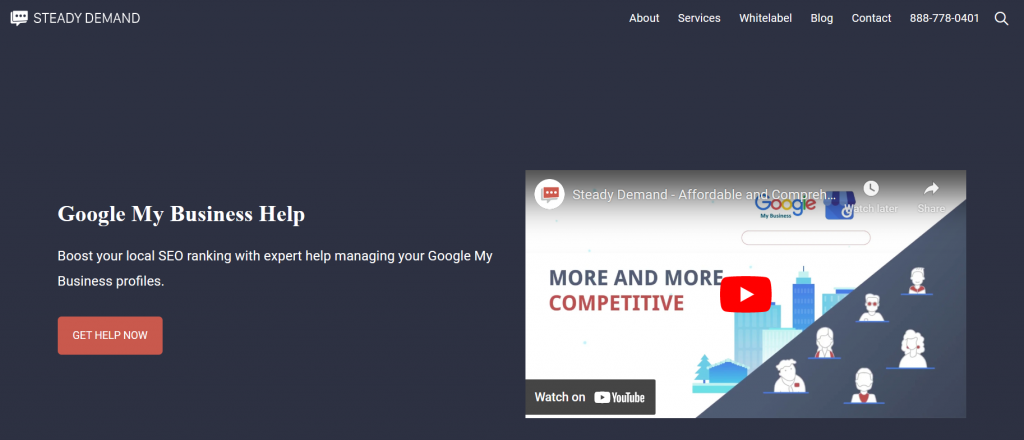Click the Watch later clock icon
Image resolution: width=1024 pixels, height=440 pixels.
click(871, 189)
